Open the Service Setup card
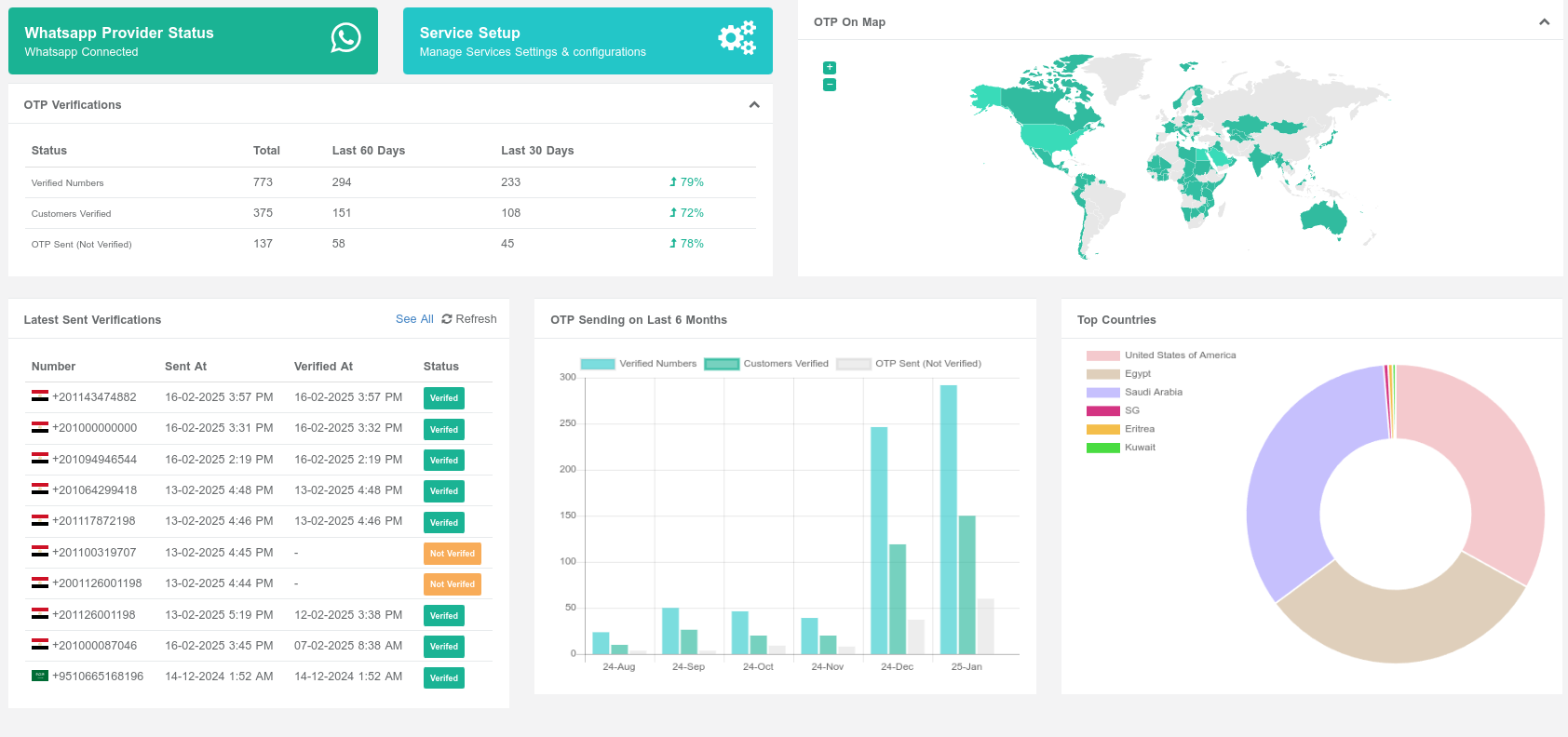 [x=588, y=41]
